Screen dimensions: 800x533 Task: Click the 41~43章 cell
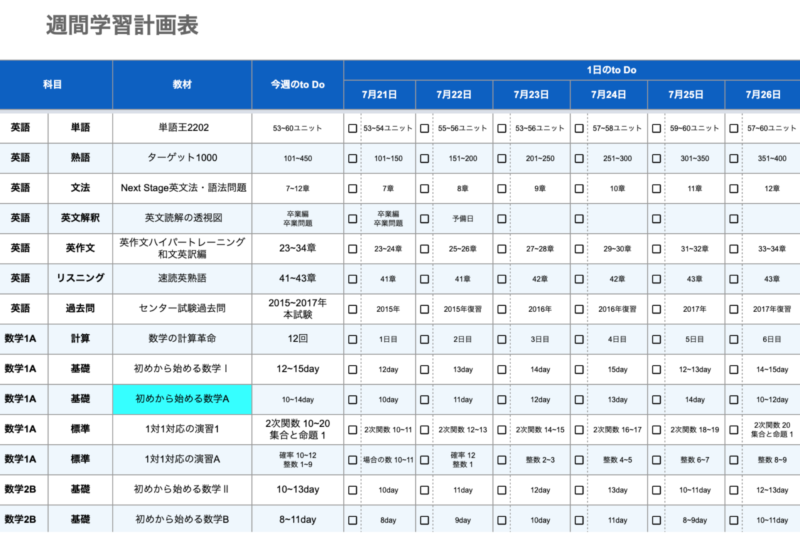pyautogui.click(x=298, y=278)
